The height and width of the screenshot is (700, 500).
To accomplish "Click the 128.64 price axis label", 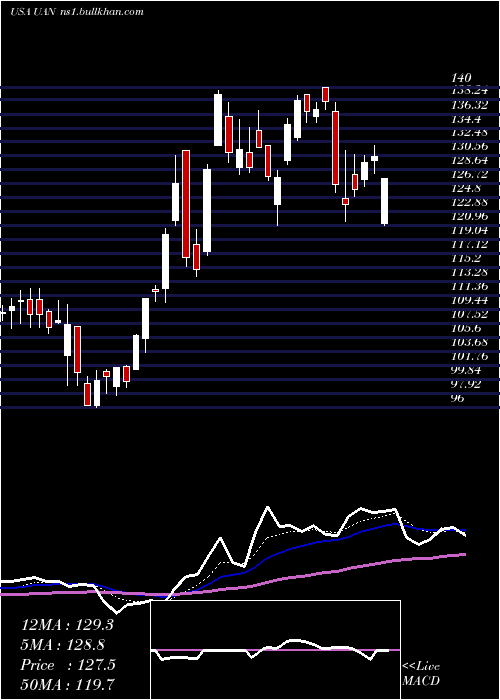I will click(469, 160).
